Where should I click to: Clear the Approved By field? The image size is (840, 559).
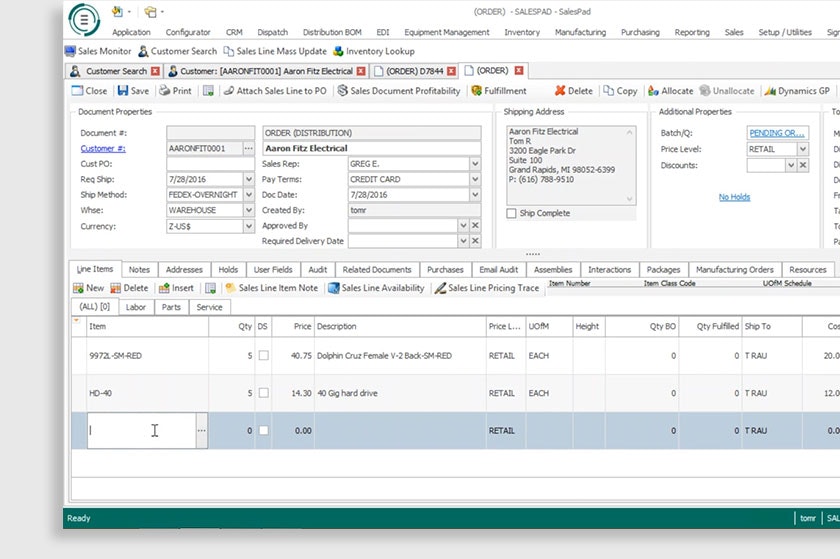pos(475,226)
